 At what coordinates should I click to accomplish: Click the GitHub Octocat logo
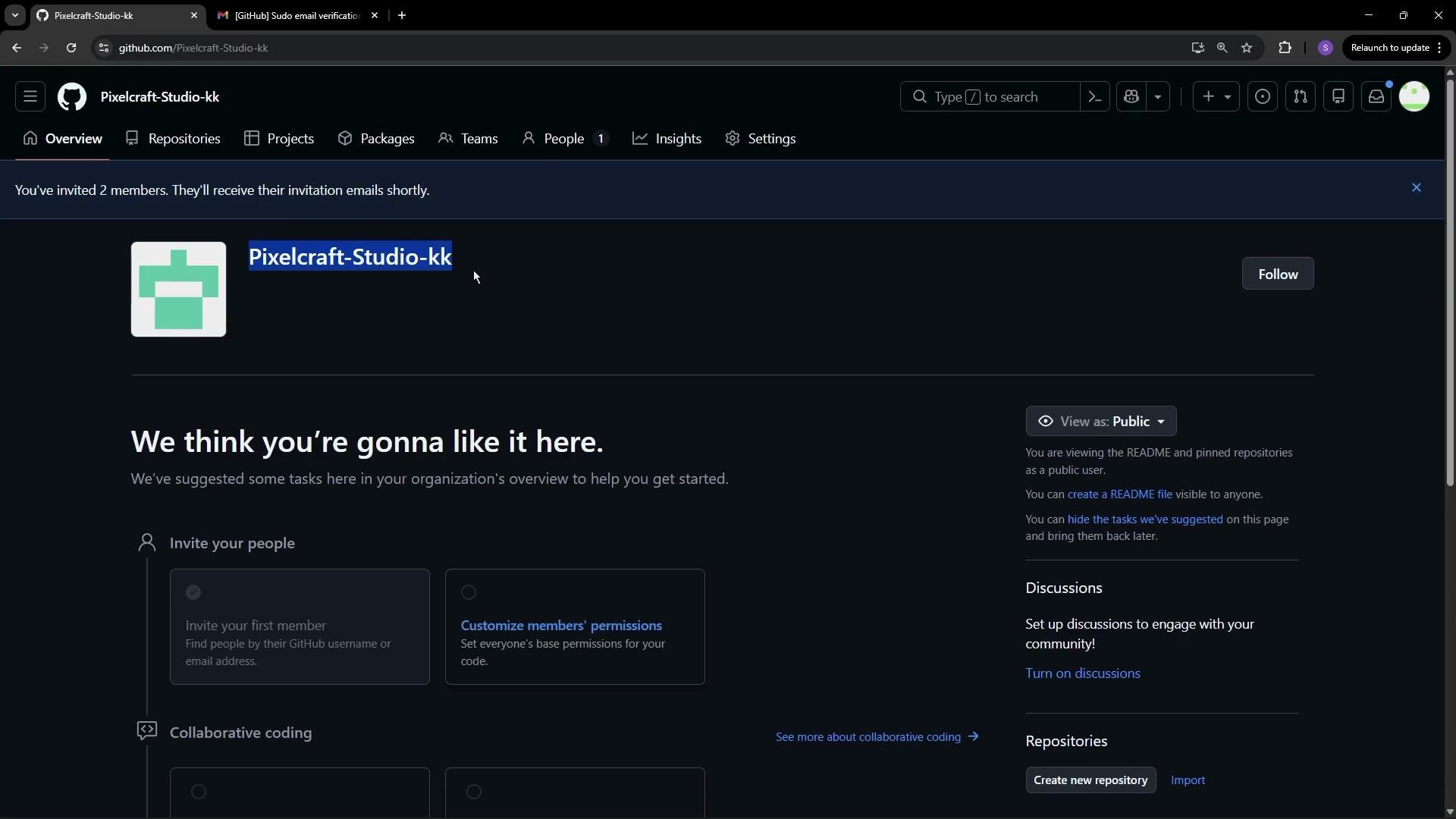(72, 97)
